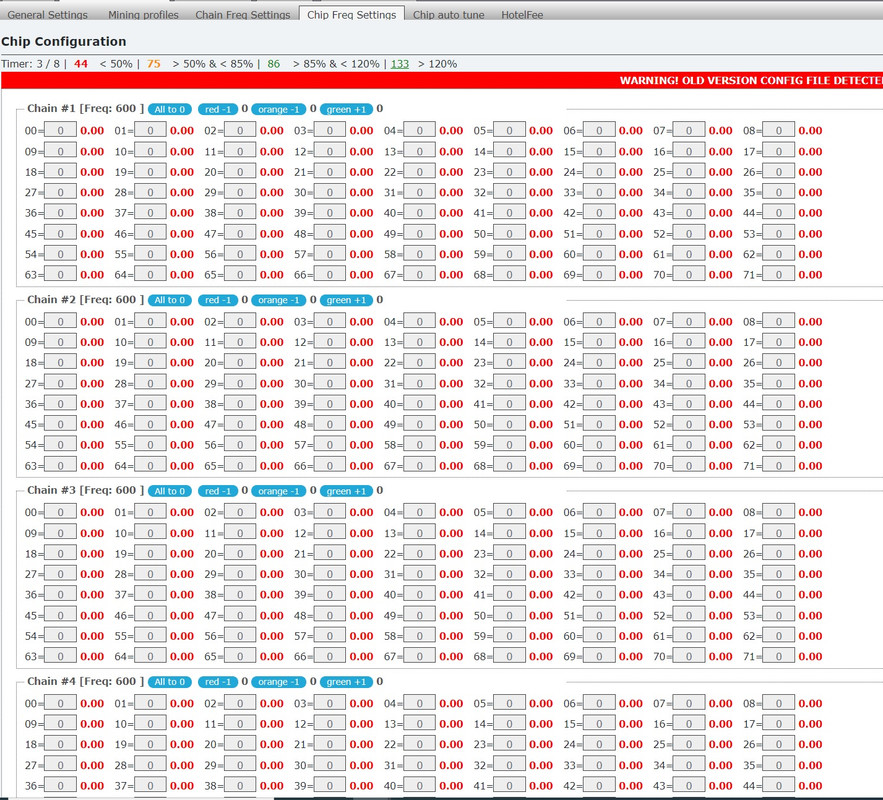Click green +1 button in Chain #3
This screenshot has height=800, width=883.
[346, 491]
